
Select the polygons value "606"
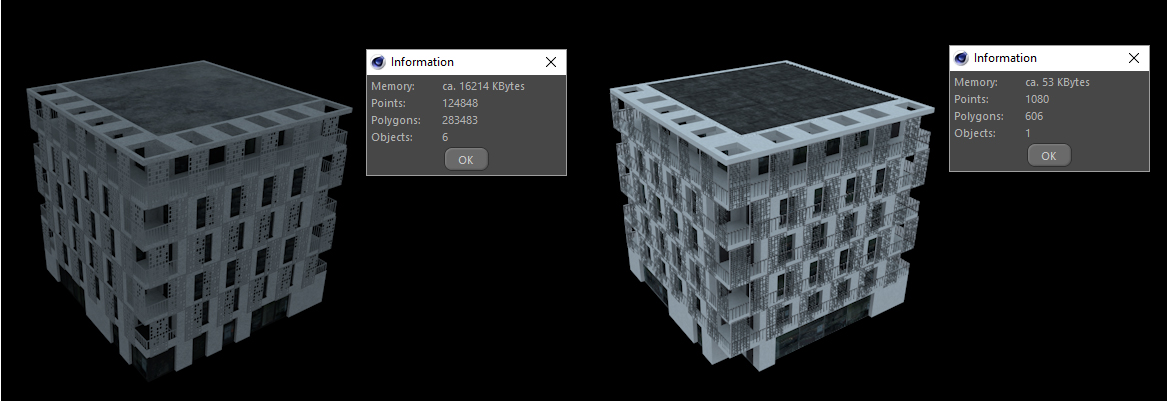coord(1034,117)
